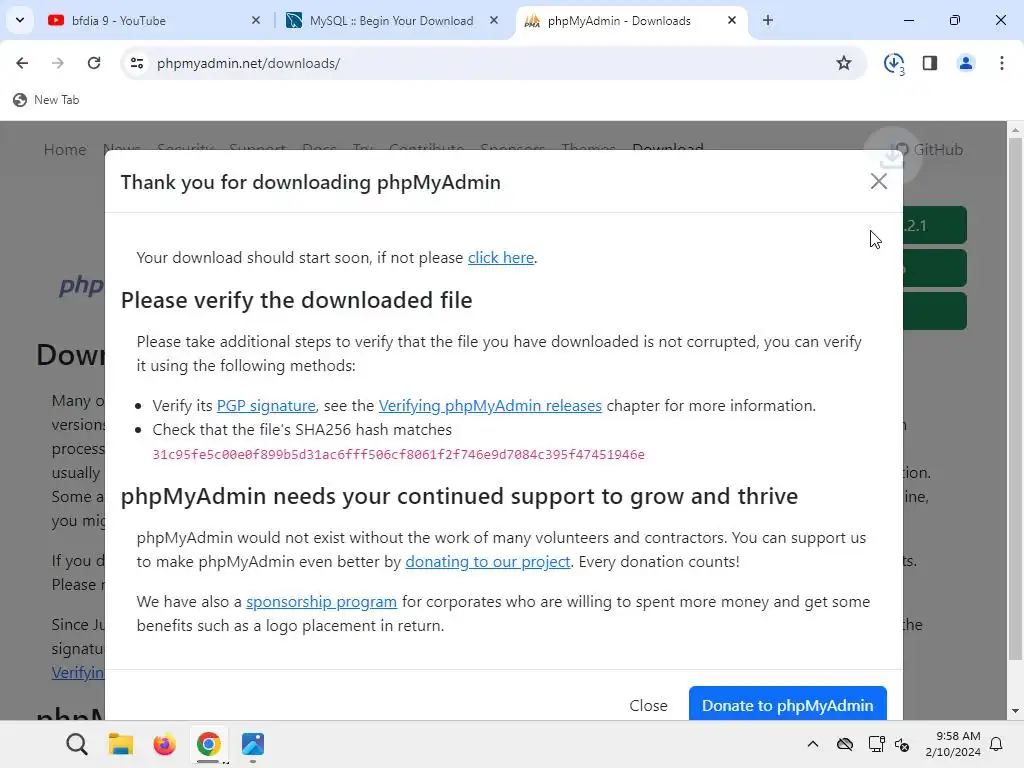
Task: Click Home in phpMyAdmin navbar
Action: tap(65, 150)
